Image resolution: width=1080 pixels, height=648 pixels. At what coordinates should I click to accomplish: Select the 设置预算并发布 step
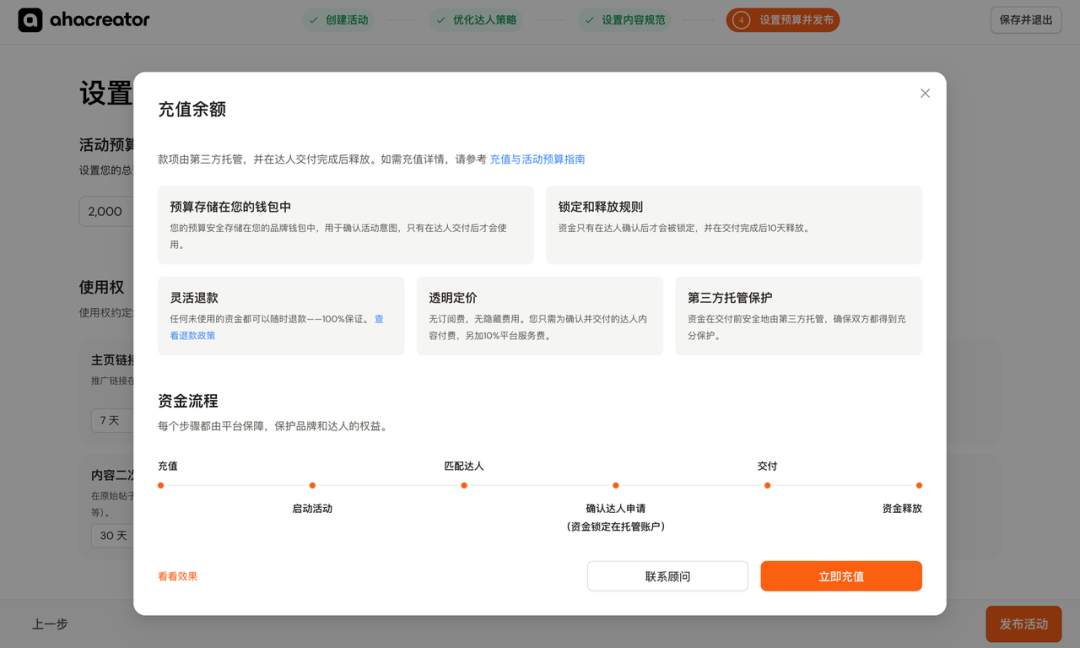pyautogui.click(x=782, y=20)
